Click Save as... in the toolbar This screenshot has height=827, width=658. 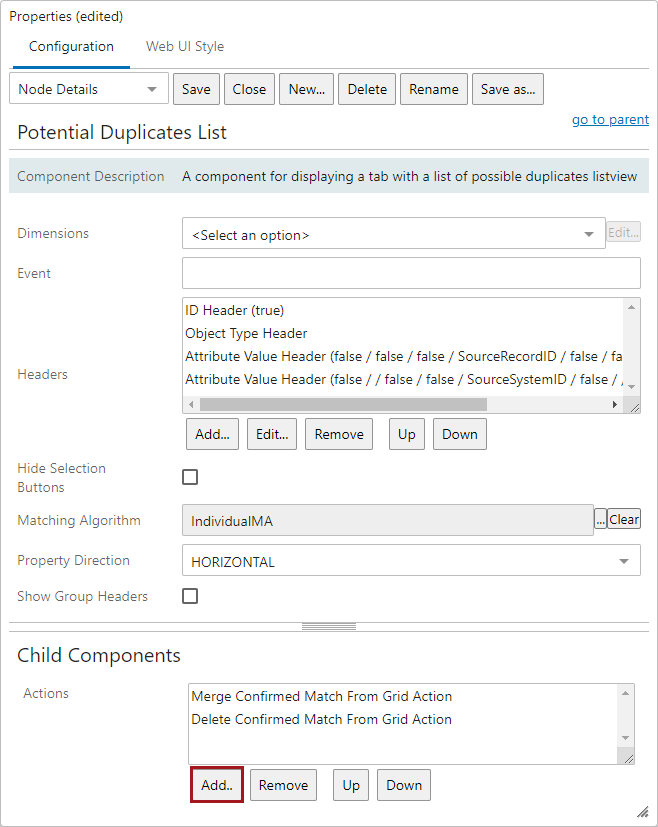(x=507, y=89)
